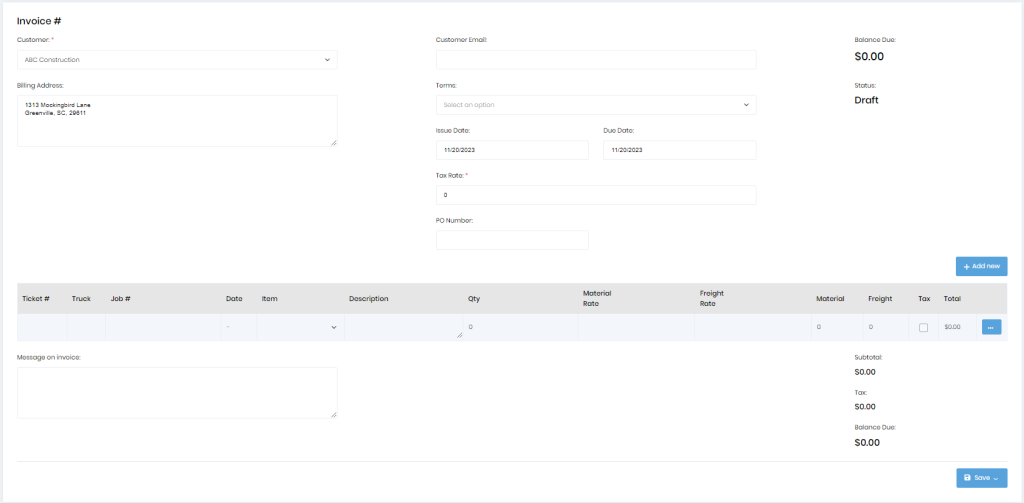Click the Freight Rate cell in row
This screenshot has height=503, width=1024.
[x=752, y=327]
